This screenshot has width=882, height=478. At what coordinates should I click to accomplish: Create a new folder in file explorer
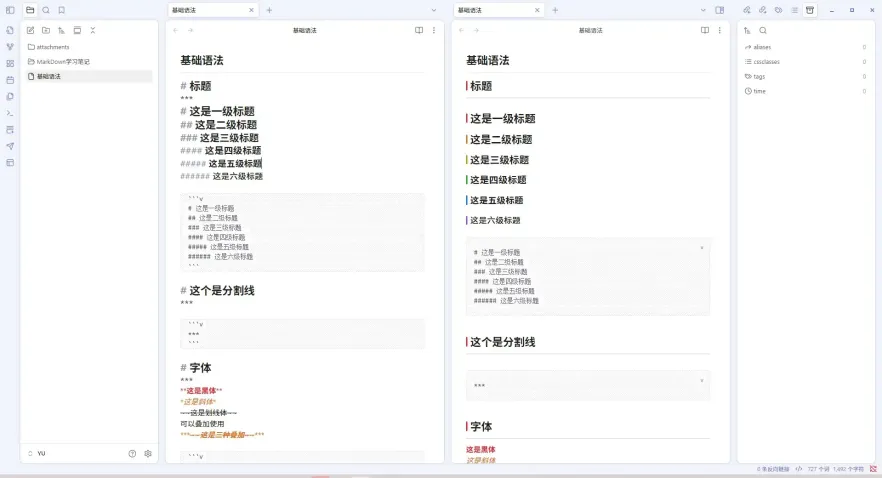click(x=46, y=30)
